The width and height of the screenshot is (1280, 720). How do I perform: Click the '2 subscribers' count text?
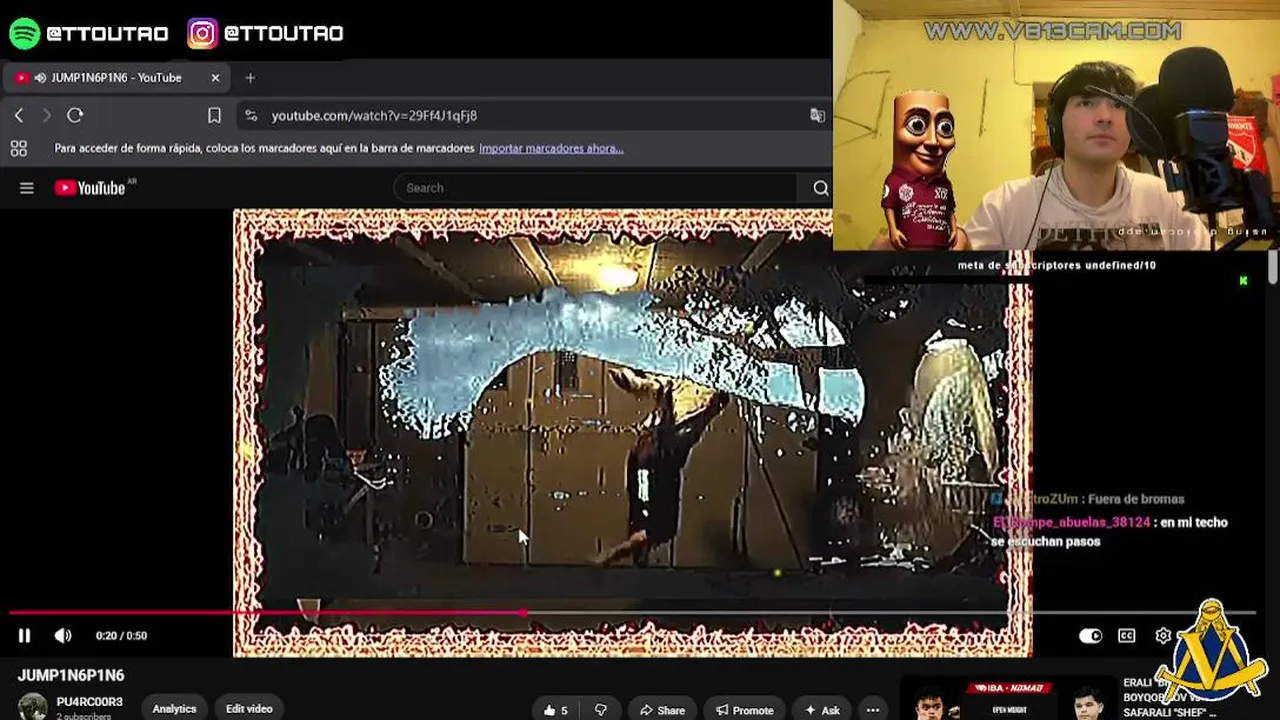coord(84,716)
